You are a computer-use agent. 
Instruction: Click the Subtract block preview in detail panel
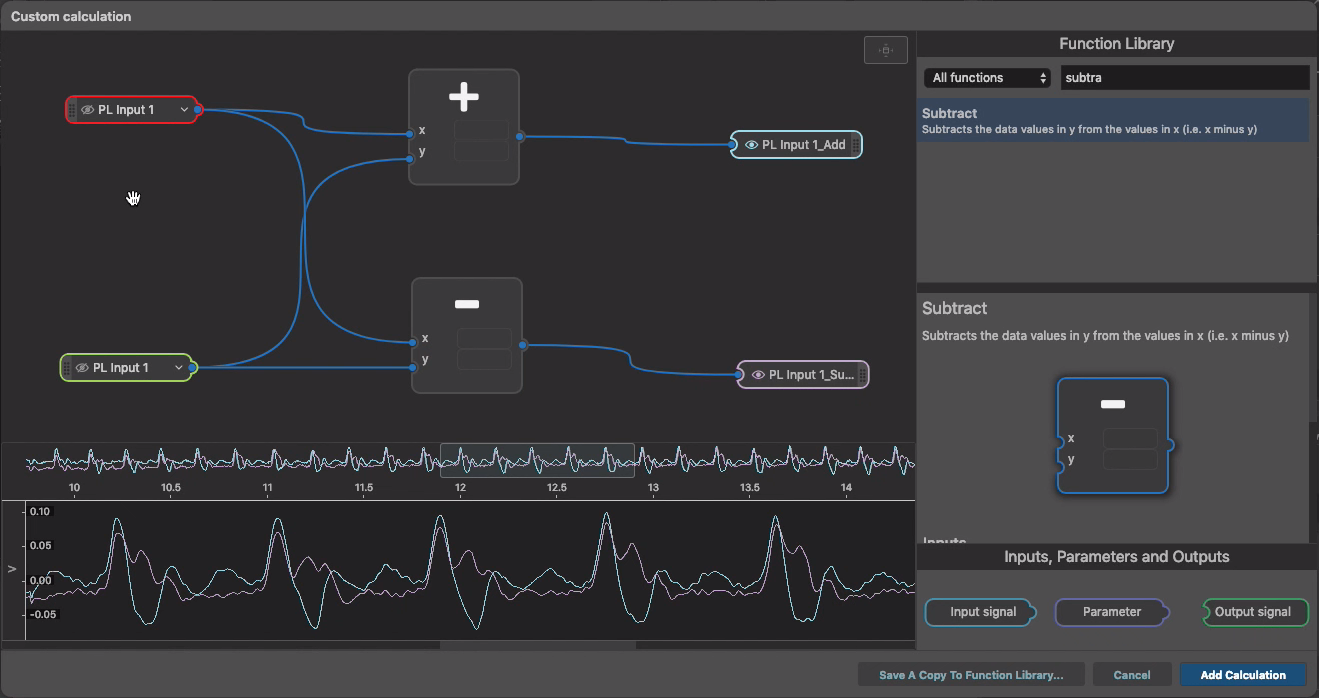tap(1113, 435)
